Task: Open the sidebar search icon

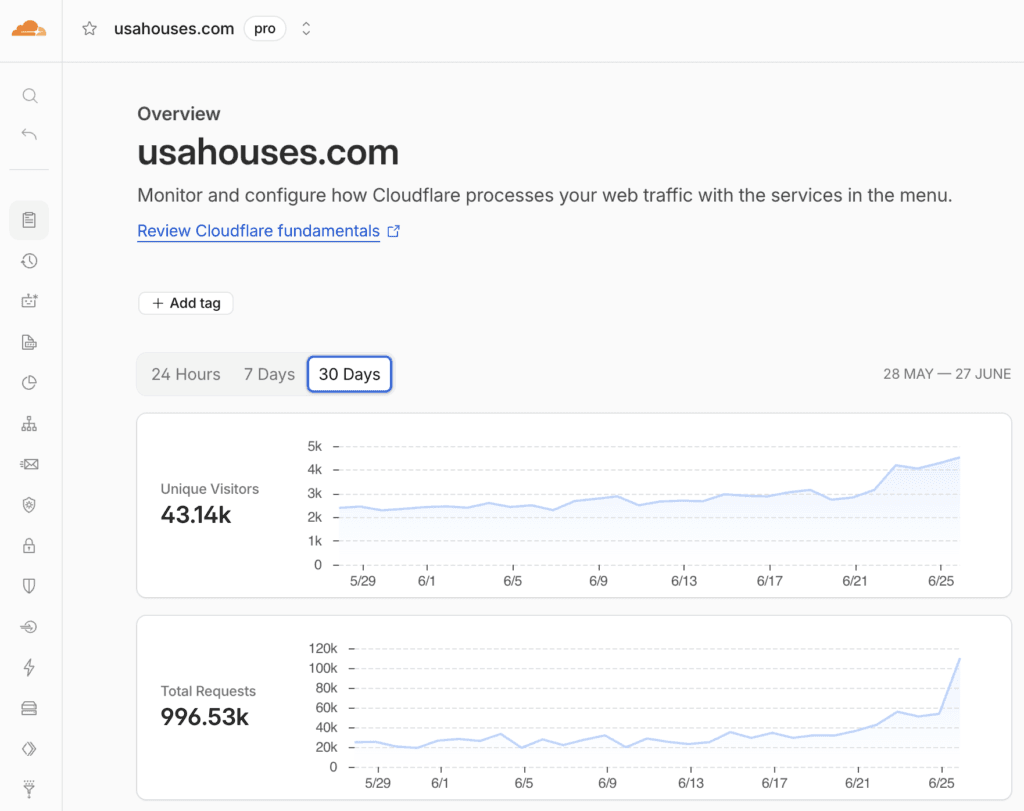Action: [x=29, y=96]
